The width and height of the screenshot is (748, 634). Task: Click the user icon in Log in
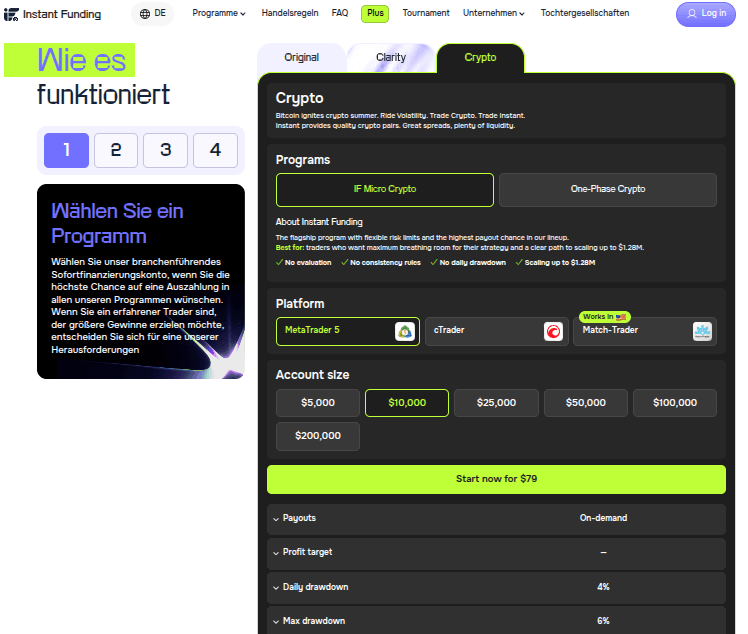coord(692,14)
